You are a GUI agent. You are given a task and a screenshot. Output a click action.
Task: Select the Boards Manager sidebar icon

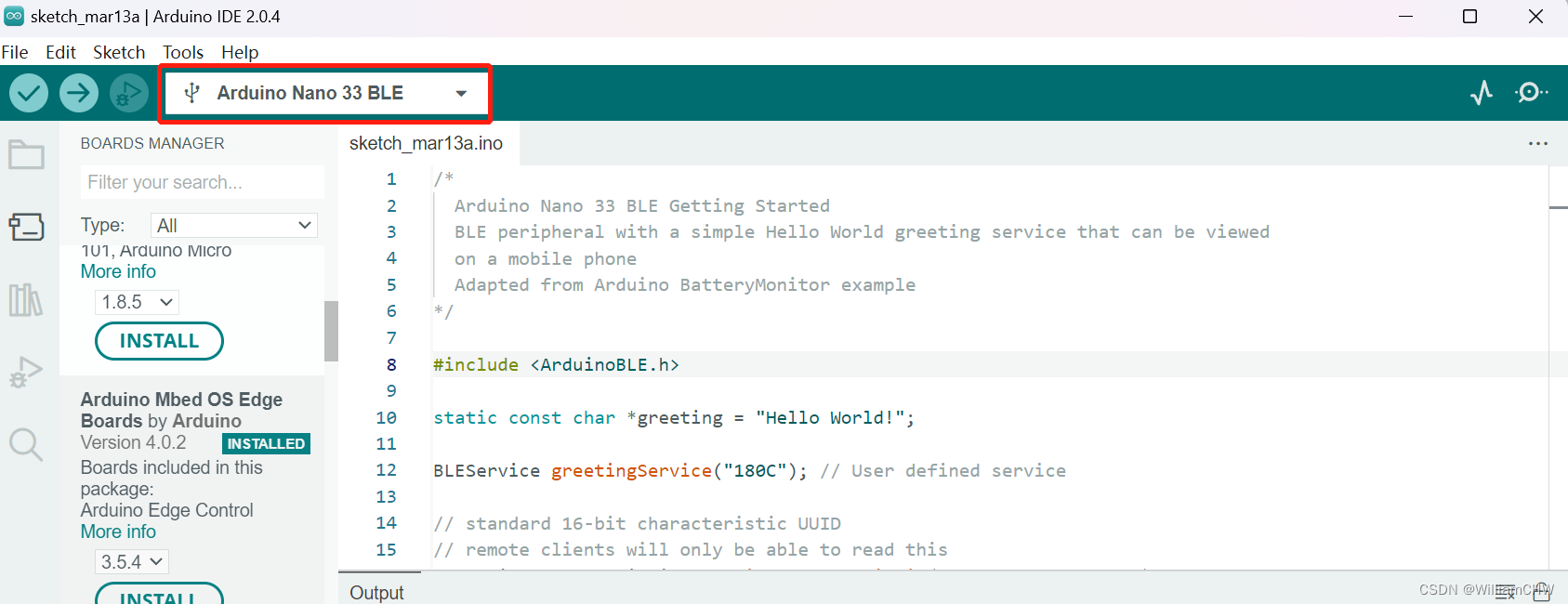coord(26,227)
